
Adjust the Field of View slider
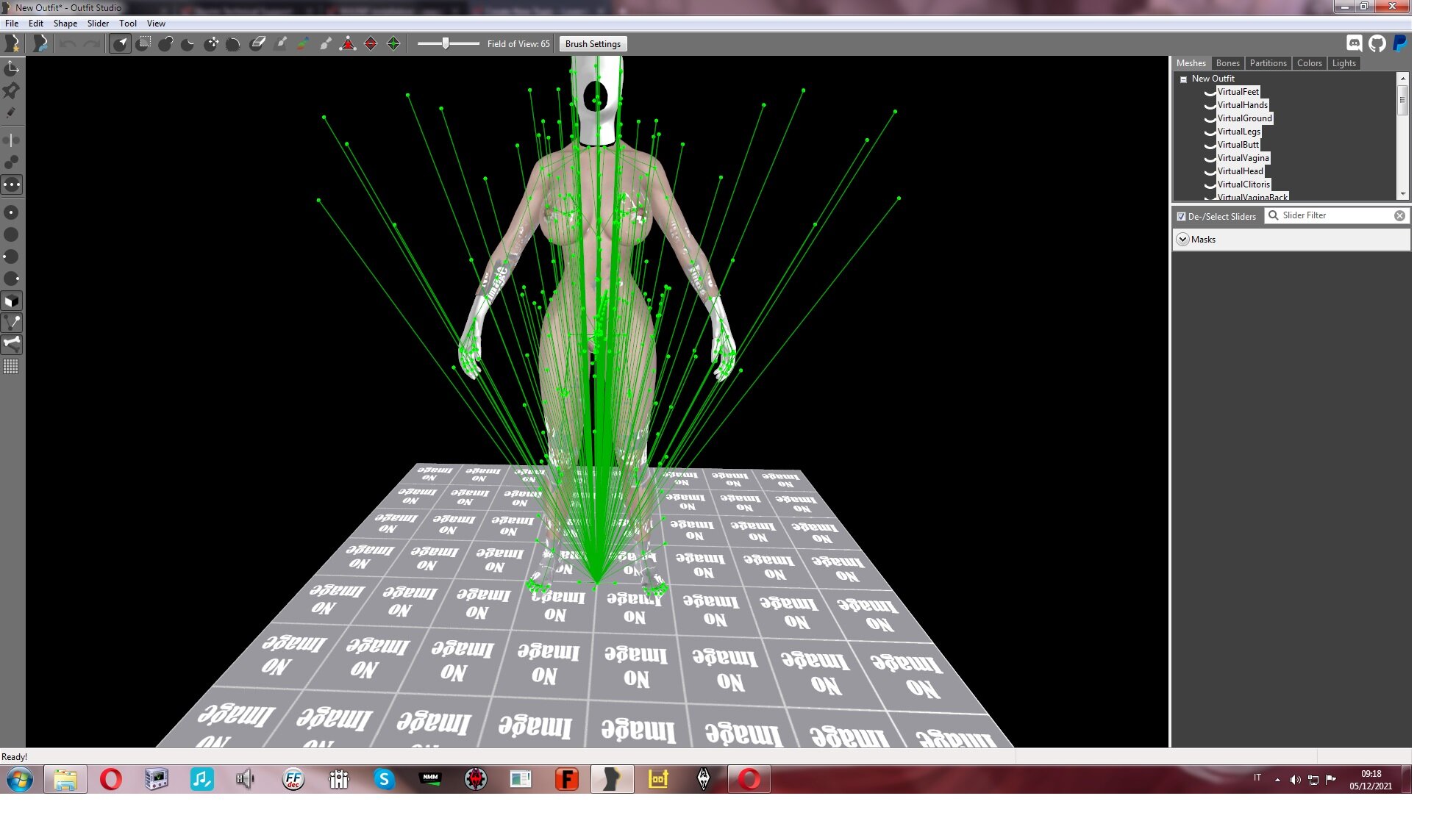point(446,44)
